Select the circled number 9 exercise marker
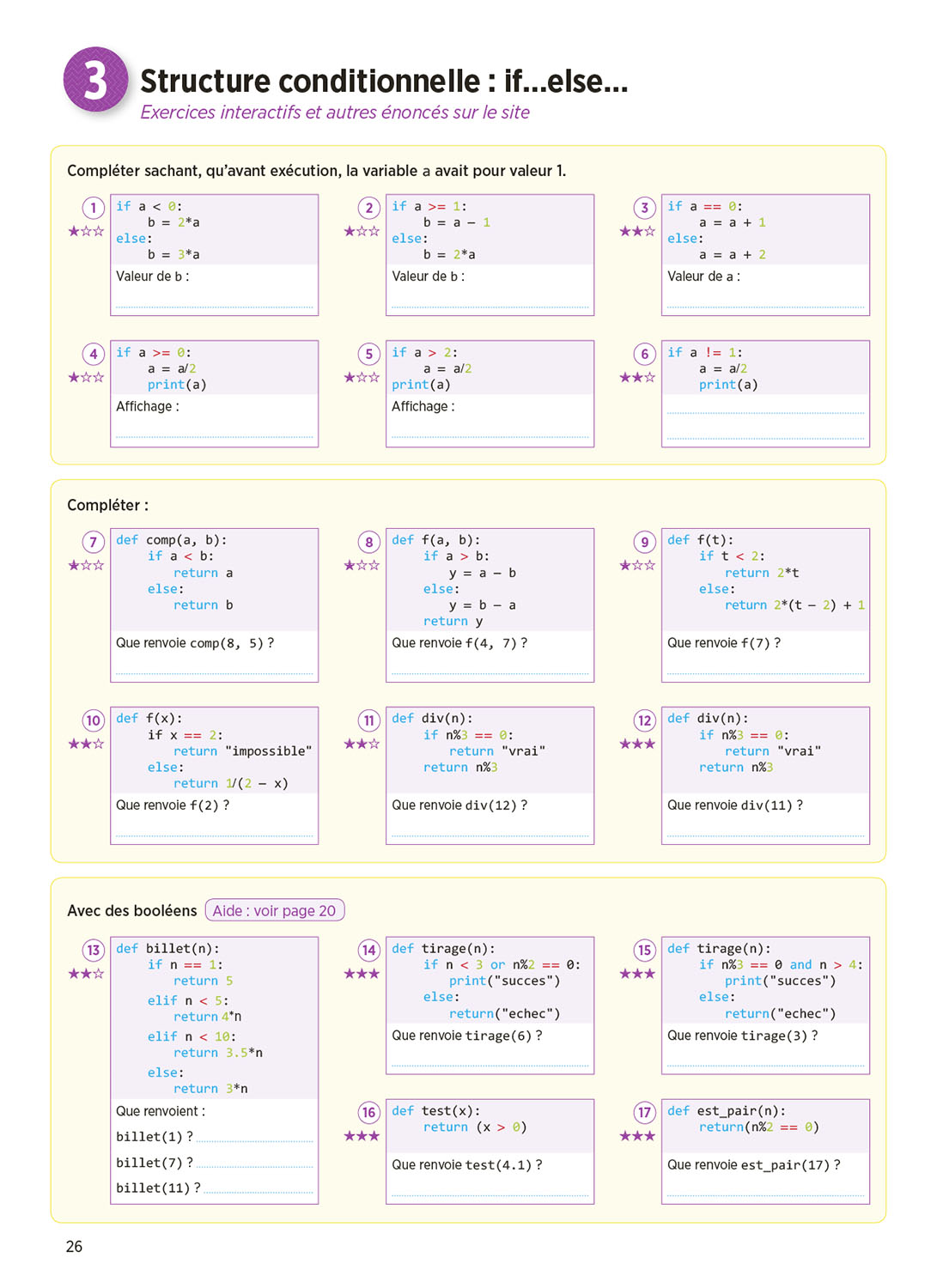Viewport: 949px width, 1288px height. click(x=644, y=542)
